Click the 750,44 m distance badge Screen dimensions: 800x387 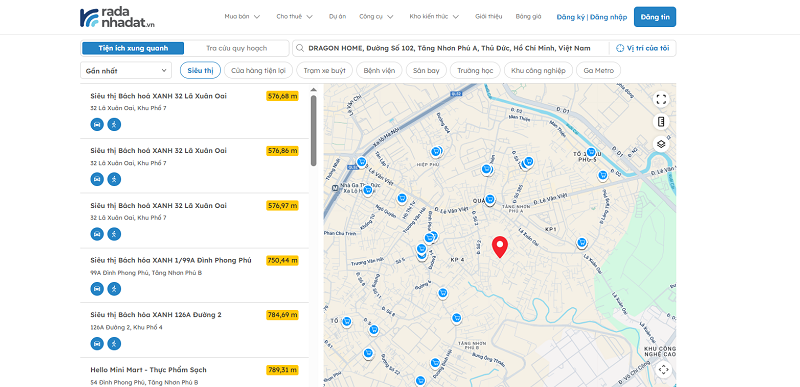pyautogui.click(x=282, y=261)
